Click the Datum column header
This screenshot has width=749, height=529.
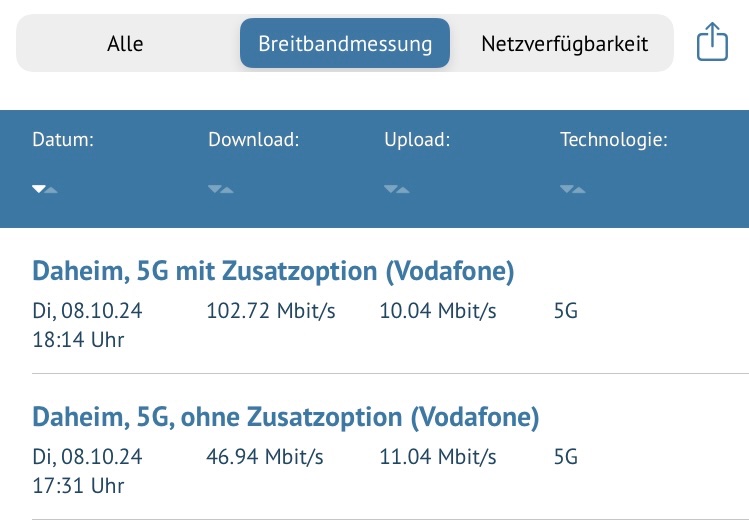[63, 140]
